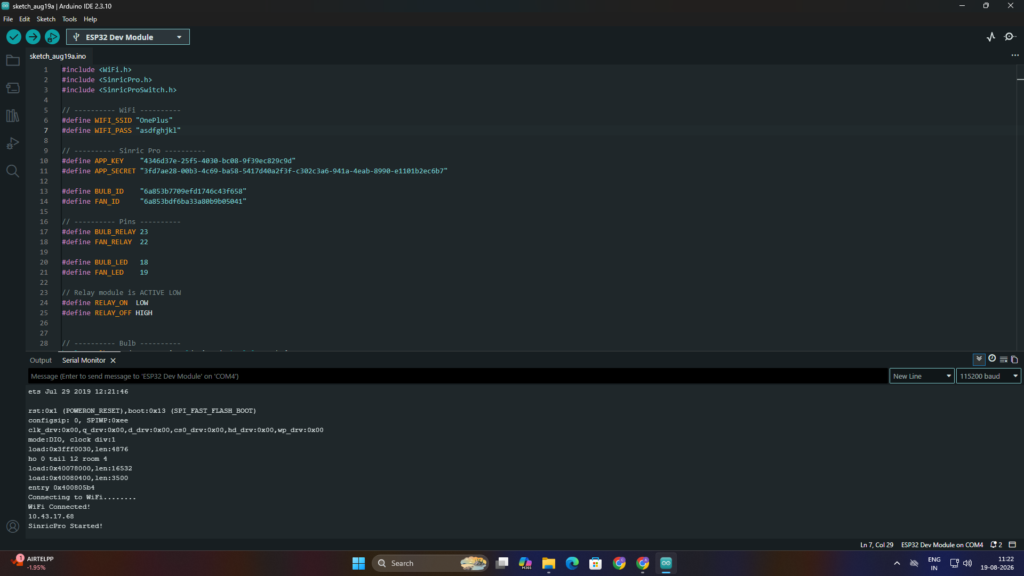Click the WIFI_PASS define on line 7
Image resolution: width=1024 pixels, height=576 pixels.
tap(121, 131)
